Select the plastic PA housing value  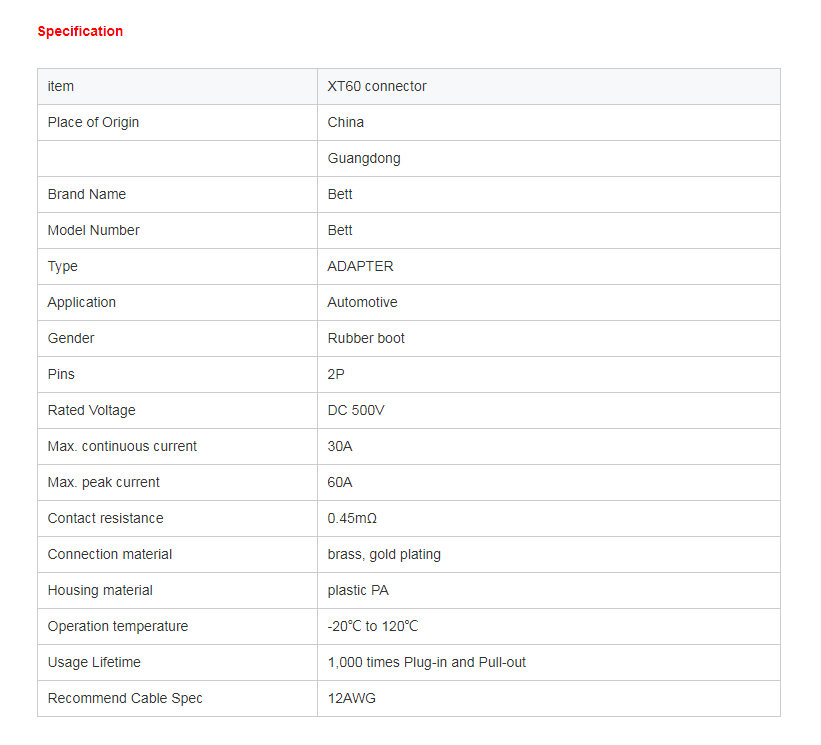click(358, 591)
